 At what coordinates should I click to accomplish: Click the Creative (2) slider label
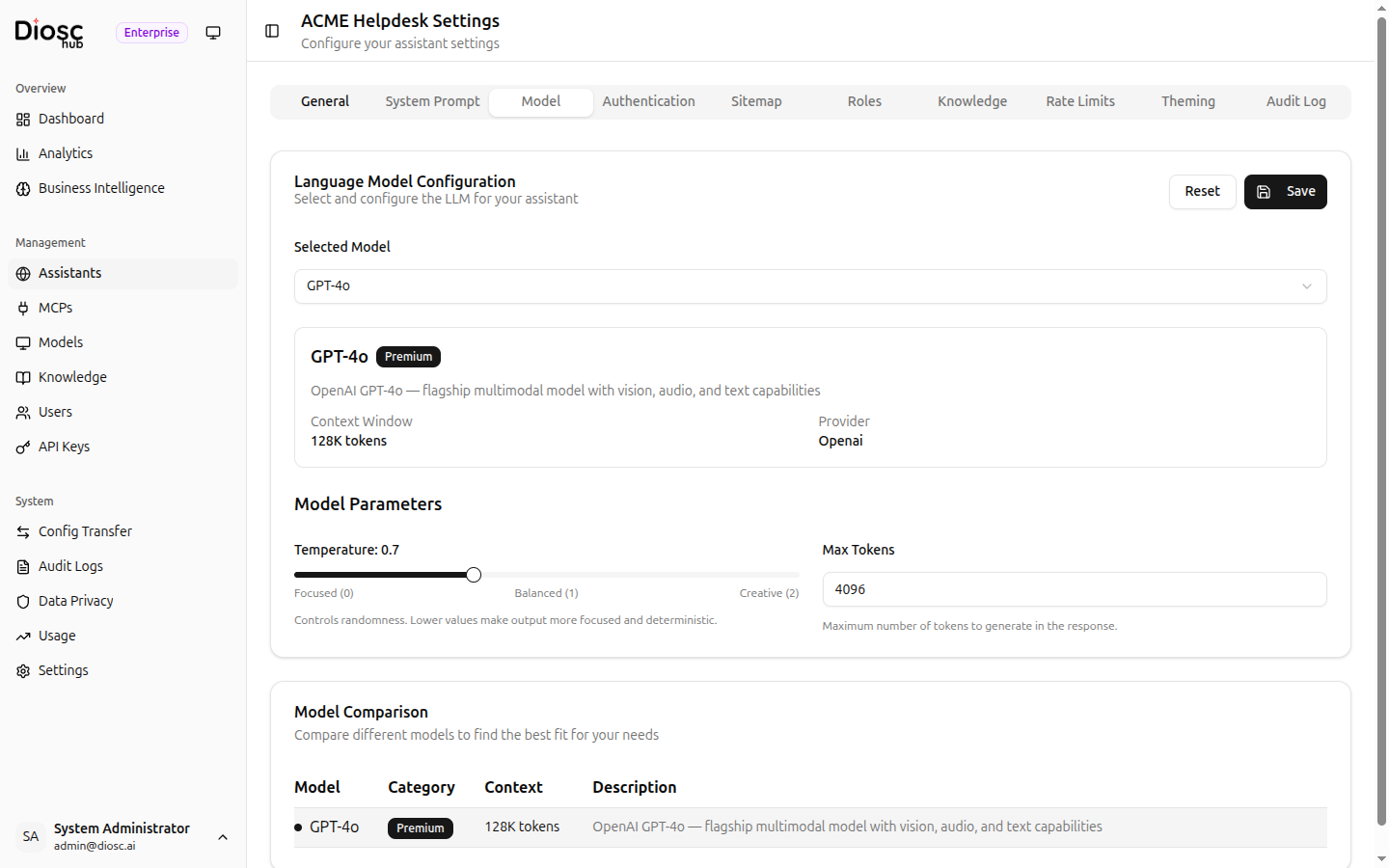(769, 594)
